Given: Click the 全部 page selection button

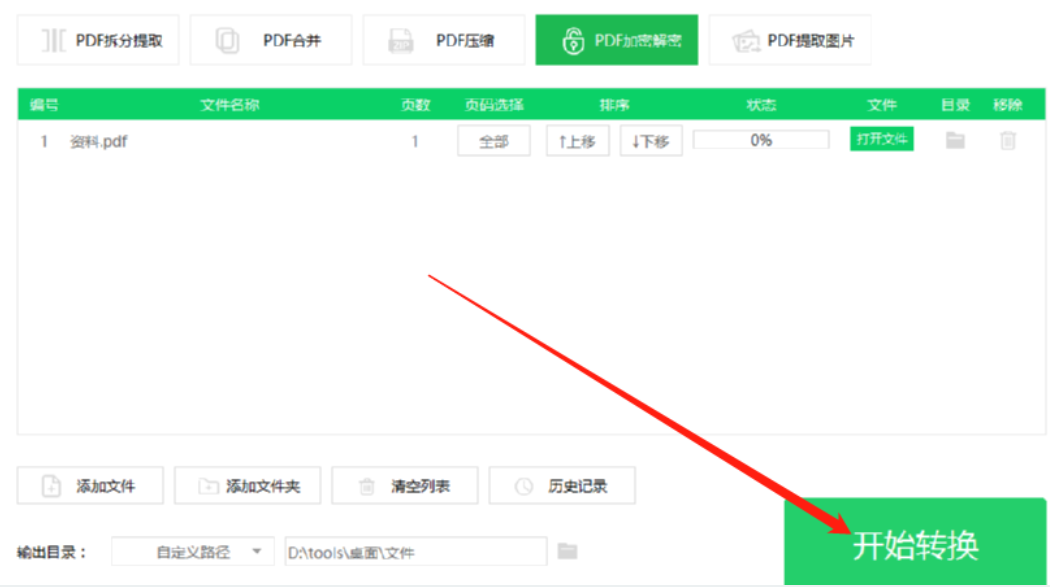Looking at the screenshot, I should (x=494, y=141).
